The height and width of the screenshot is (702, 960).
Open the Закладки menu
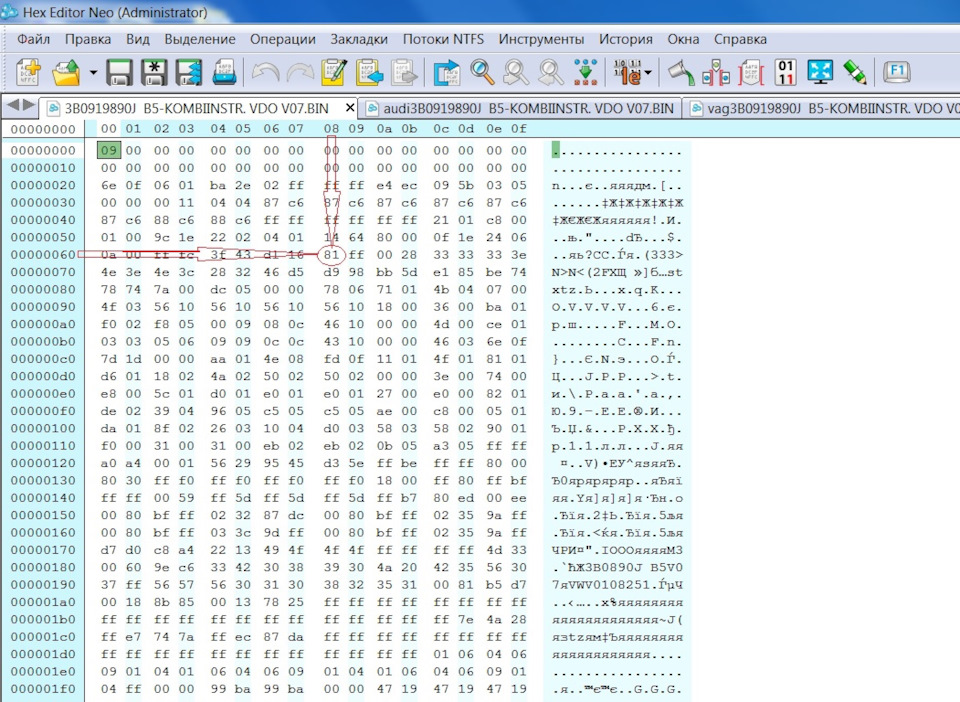pyautogui.click(x=359, y=39)
